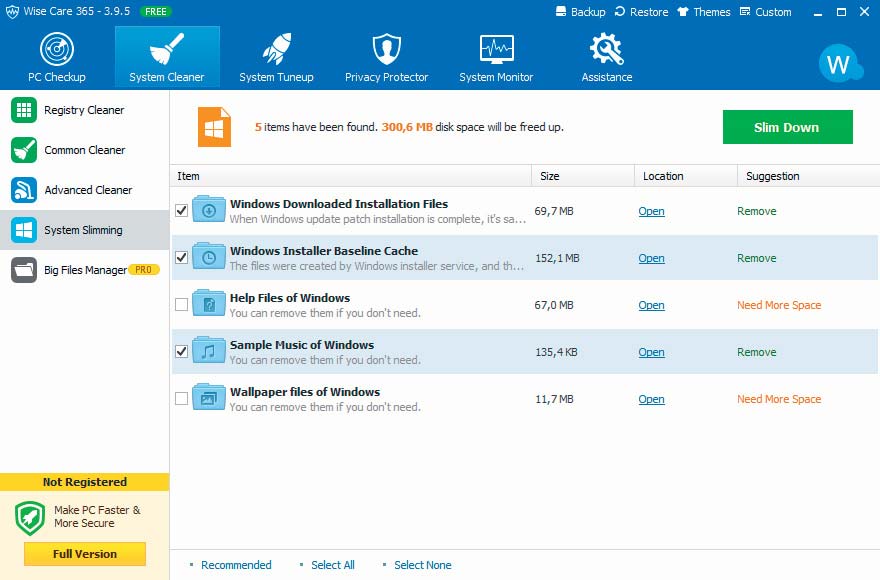The width and height of the screenshot is (880, 580).
Task: Open location of Sample Music of Windows
Action: (x=651, y=352)
